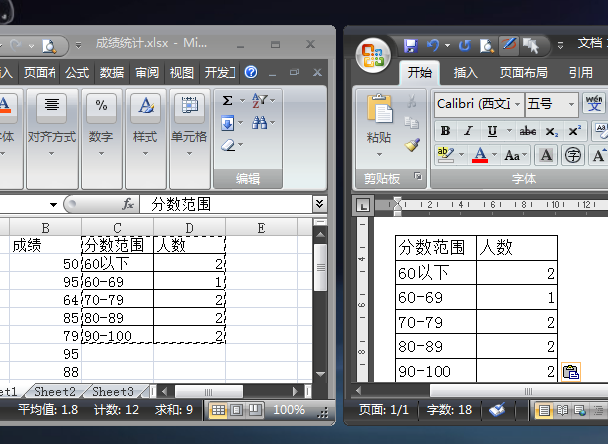Click the Office button in Word

(x=373, y=55)
